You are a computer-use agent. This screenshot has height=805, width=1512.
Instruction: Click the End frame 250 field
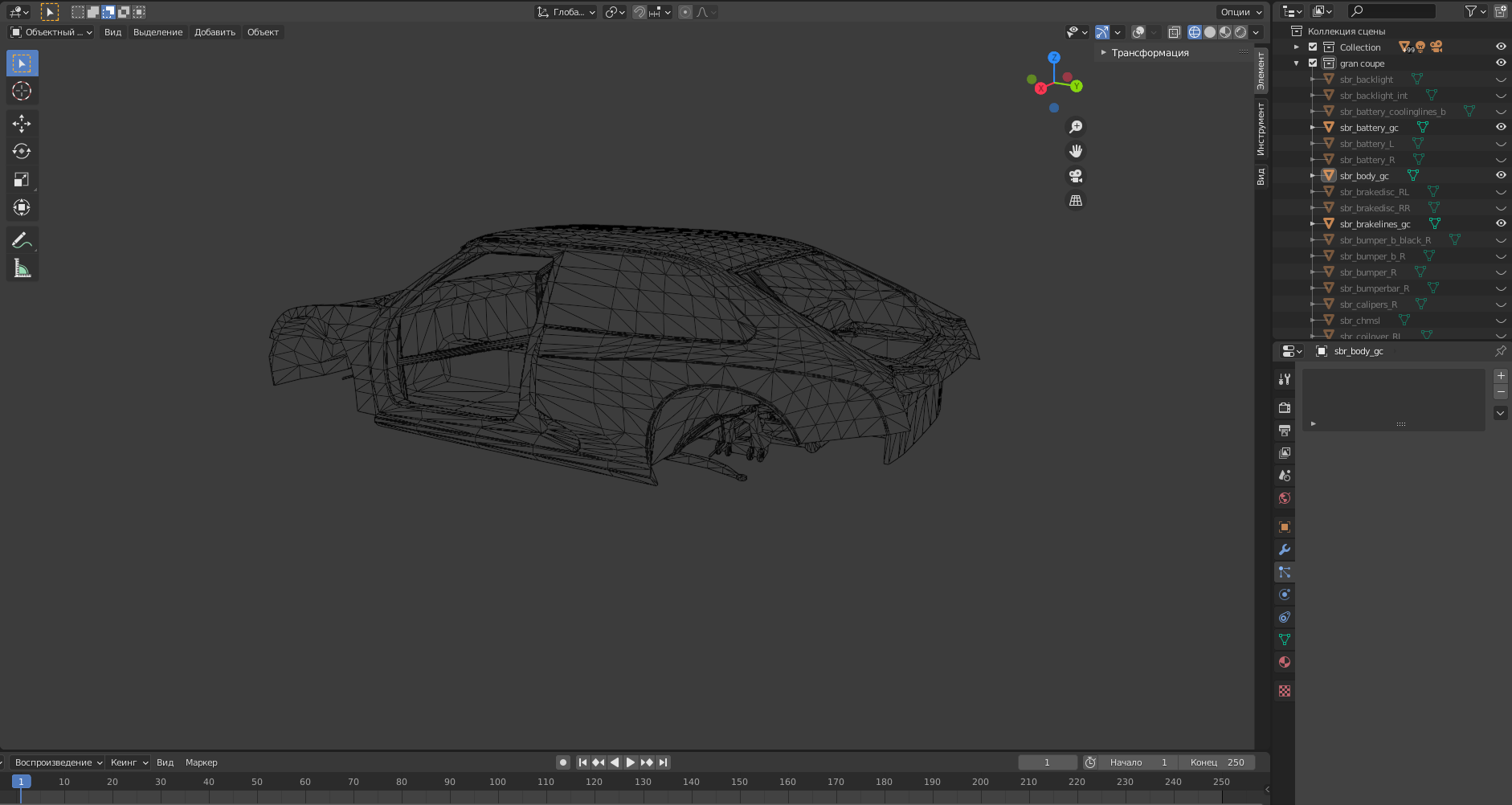(x=1217, y=762)
